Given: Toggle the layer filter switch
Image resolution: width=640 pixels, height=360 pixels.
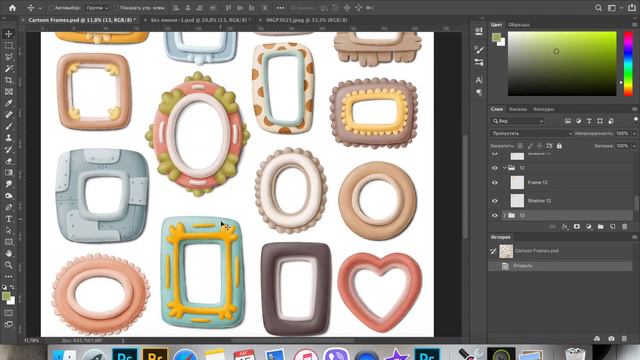Looking at the screenshot, I should point(636,119).
